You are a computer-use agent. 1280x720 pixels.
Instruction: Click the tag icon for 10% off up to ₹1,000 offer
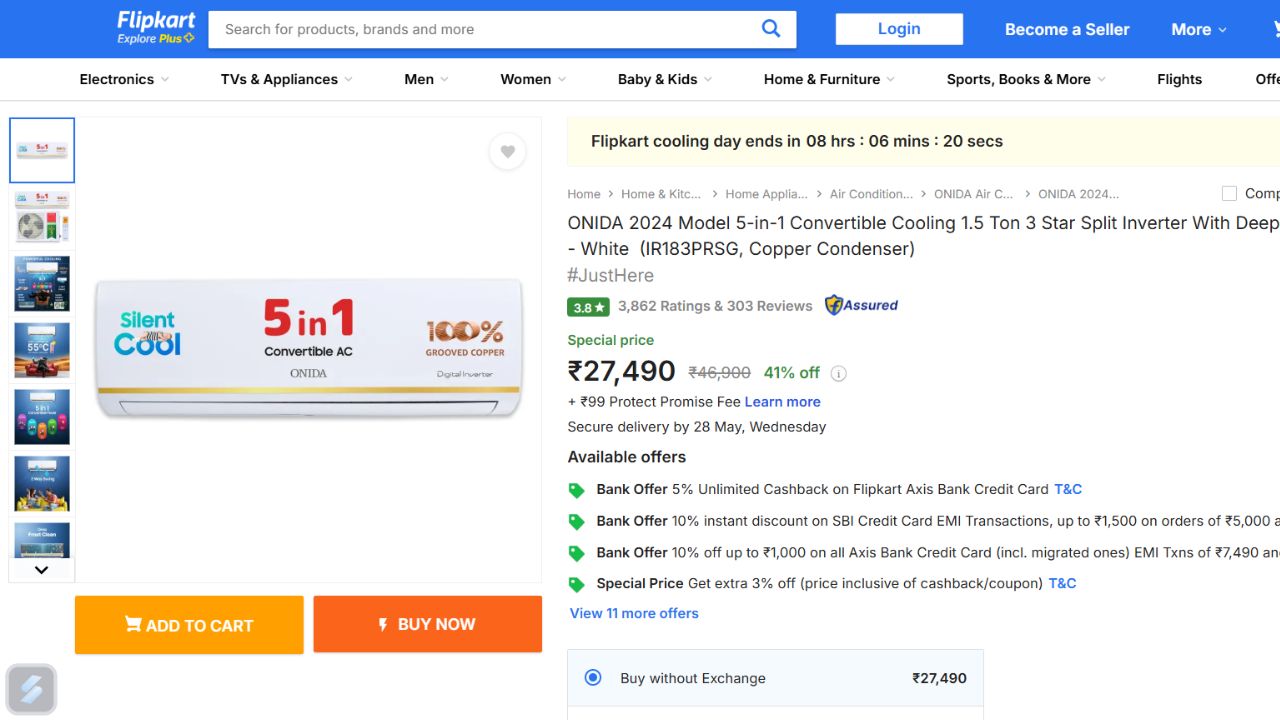(x=576, y=553)
